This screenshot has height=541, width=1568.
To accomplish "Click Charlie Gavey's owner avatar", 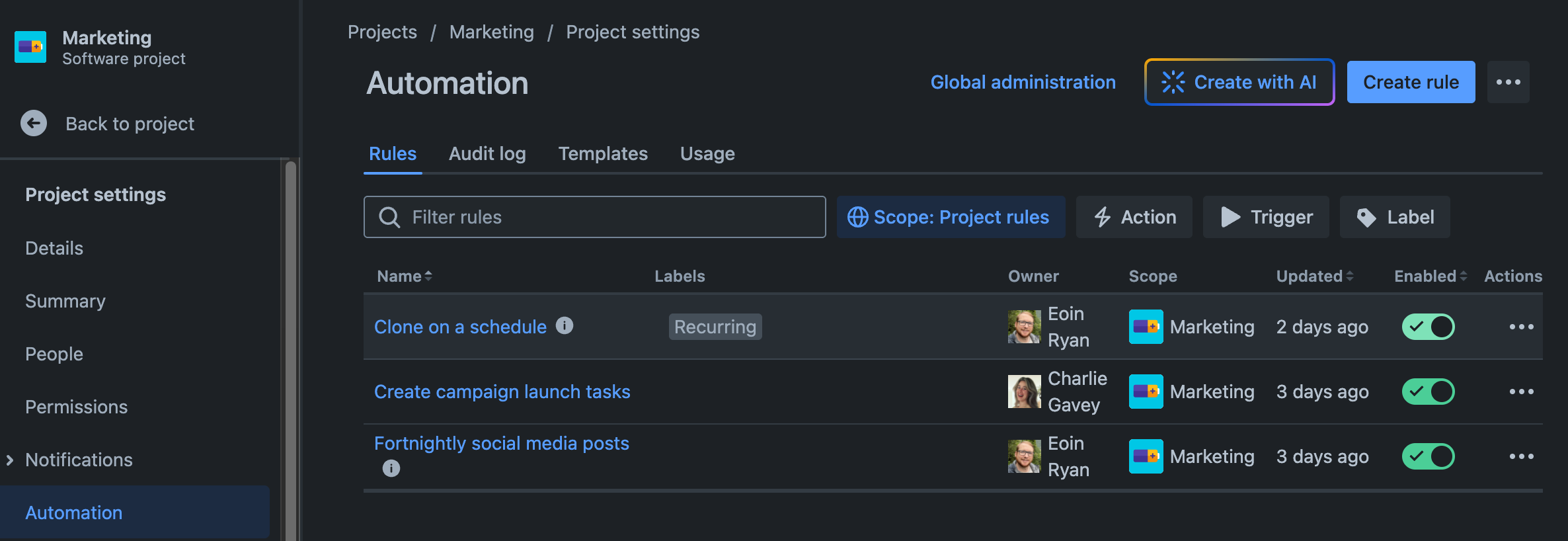I will pos(1024,392).
